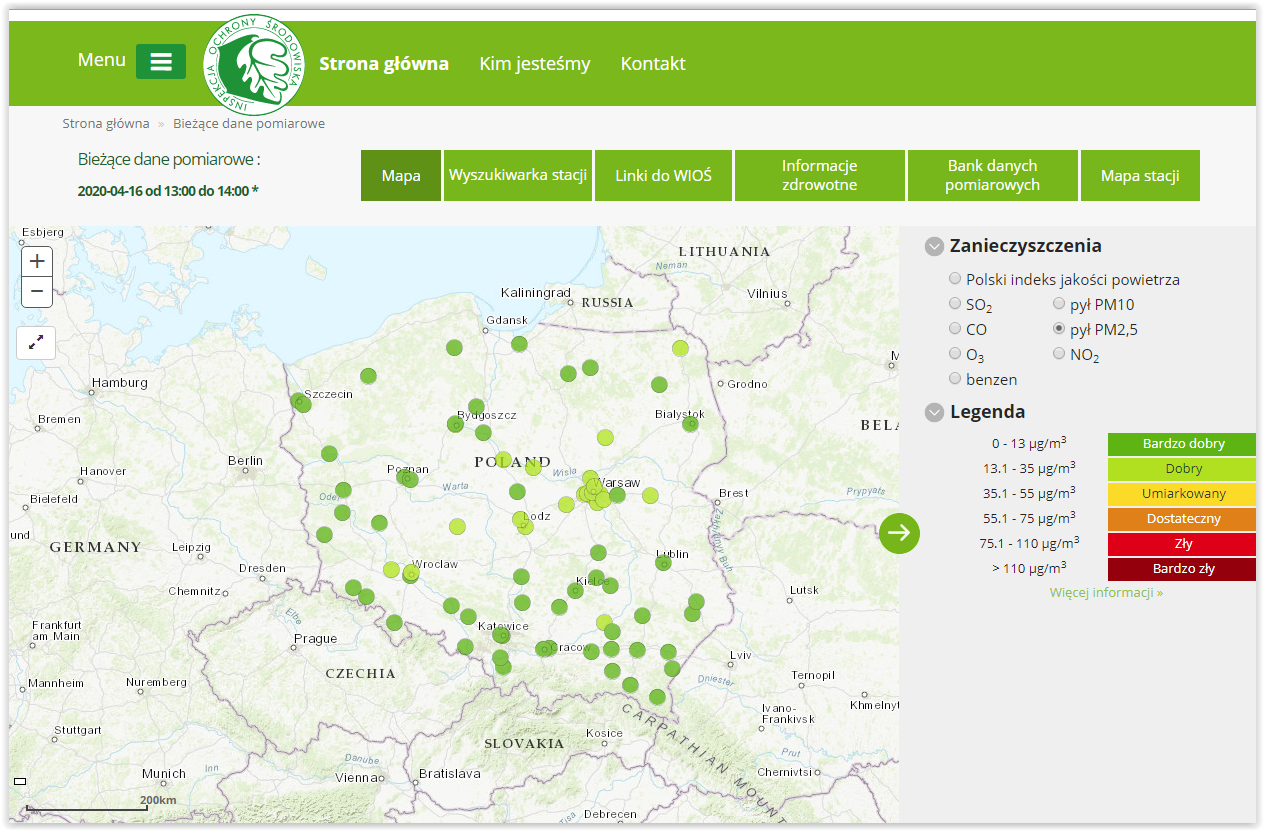Image resolution: width=1264 pixels, height=831 pixels.
Task: Zoom in the map with plus
Action: pos(37,262)
